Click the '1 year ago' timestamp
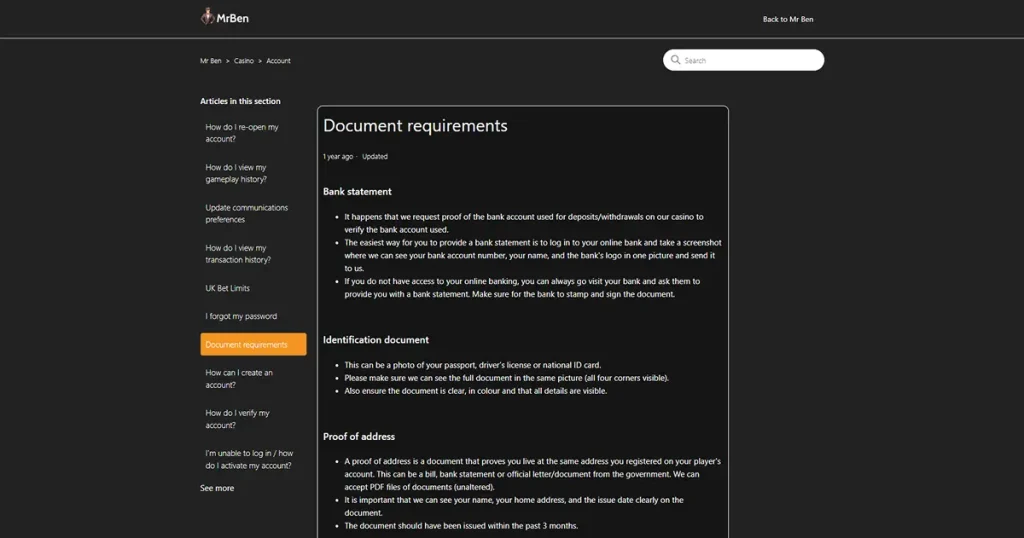Screen dimensions: 1024x538 338,157
